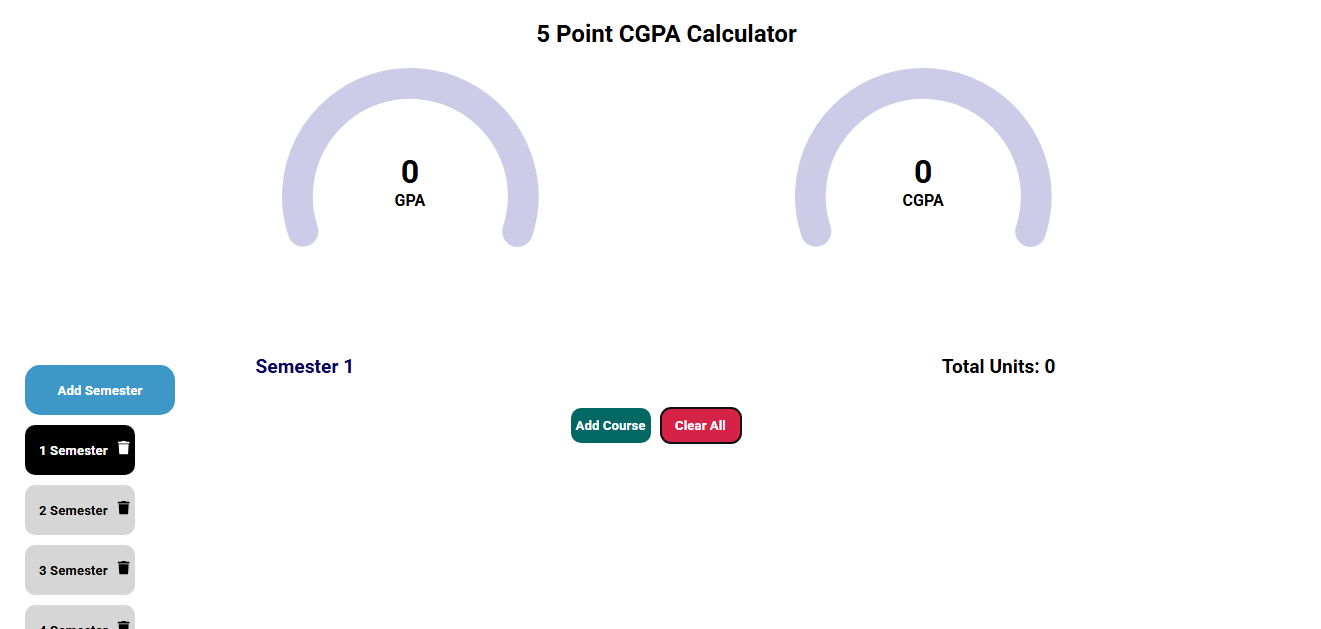Click the 5 Point CGPA Calculator title
This screenshot has width=1321, height=629.
tap(666, 34)
